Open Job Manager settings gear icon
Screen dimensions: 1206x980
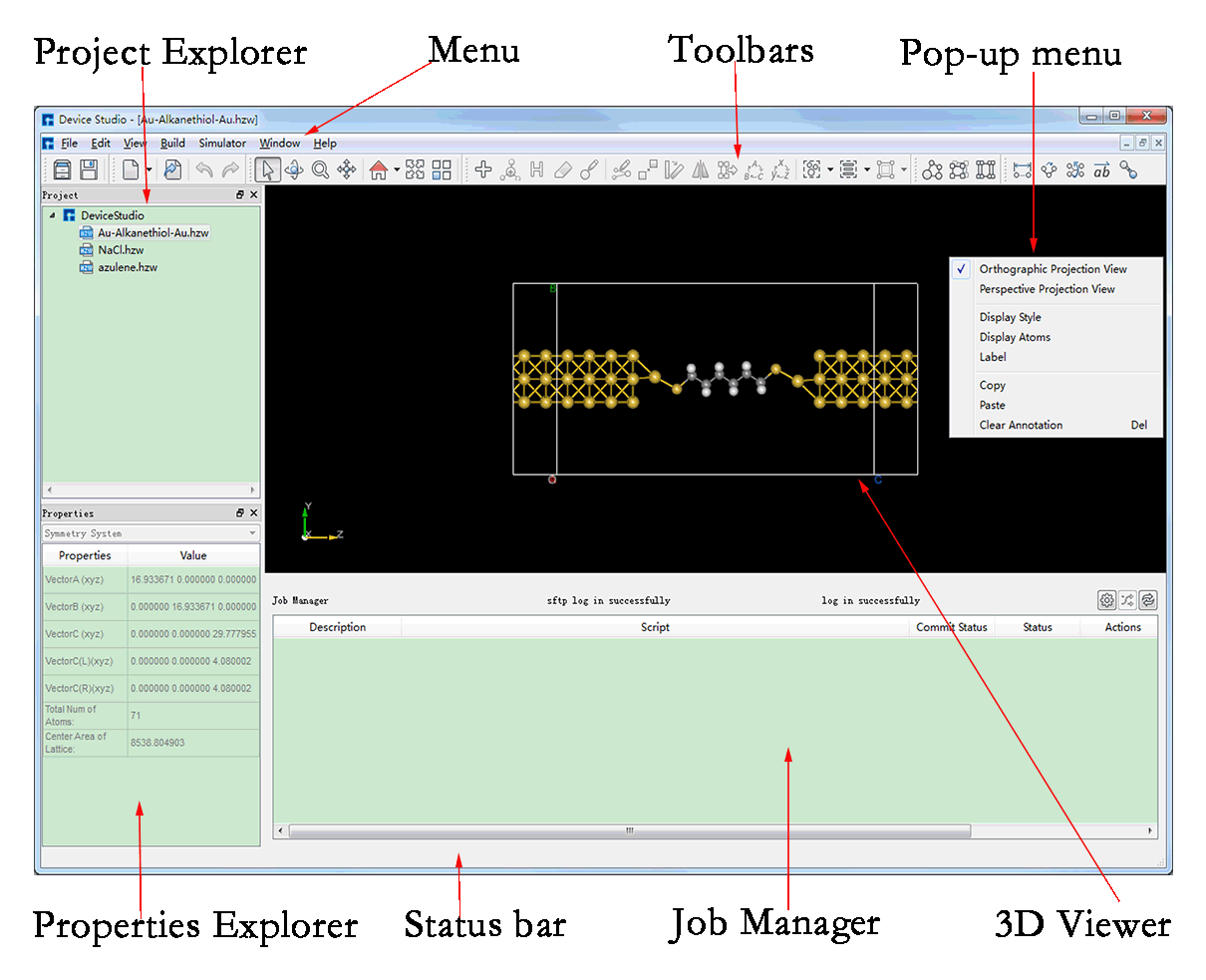[1106, 600]
